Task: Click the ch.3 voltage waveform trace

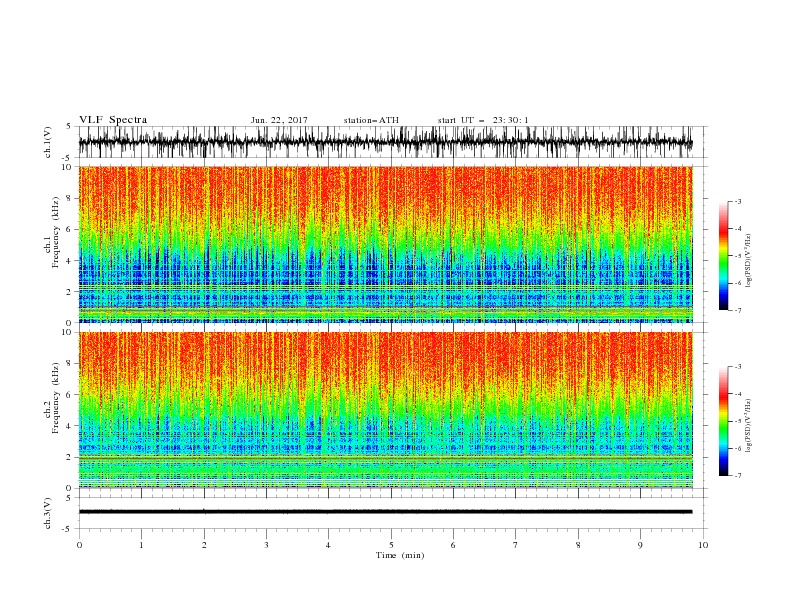Action: [x=385, y=512]
